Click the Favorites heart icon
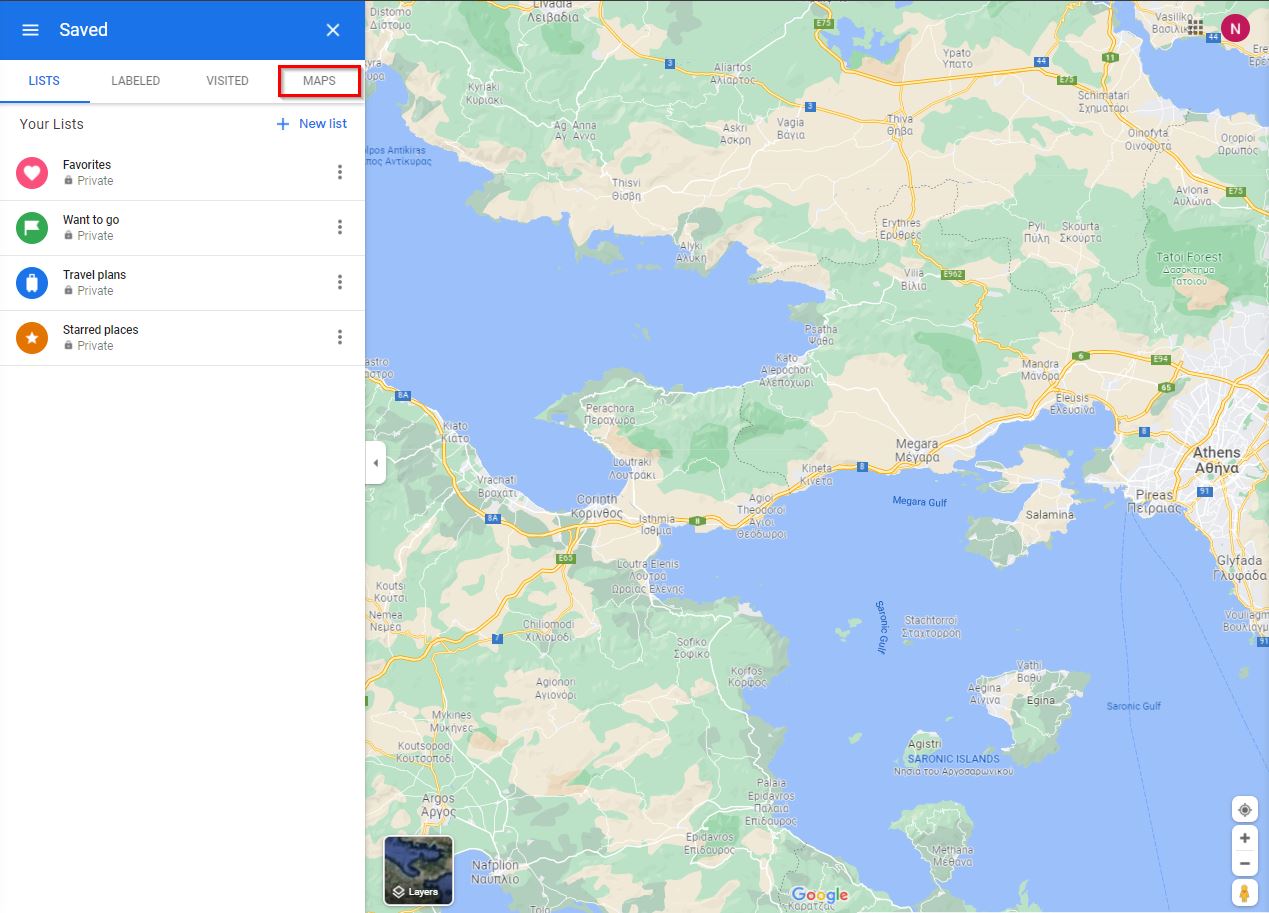1269x913 pixels. pos(32,173)
